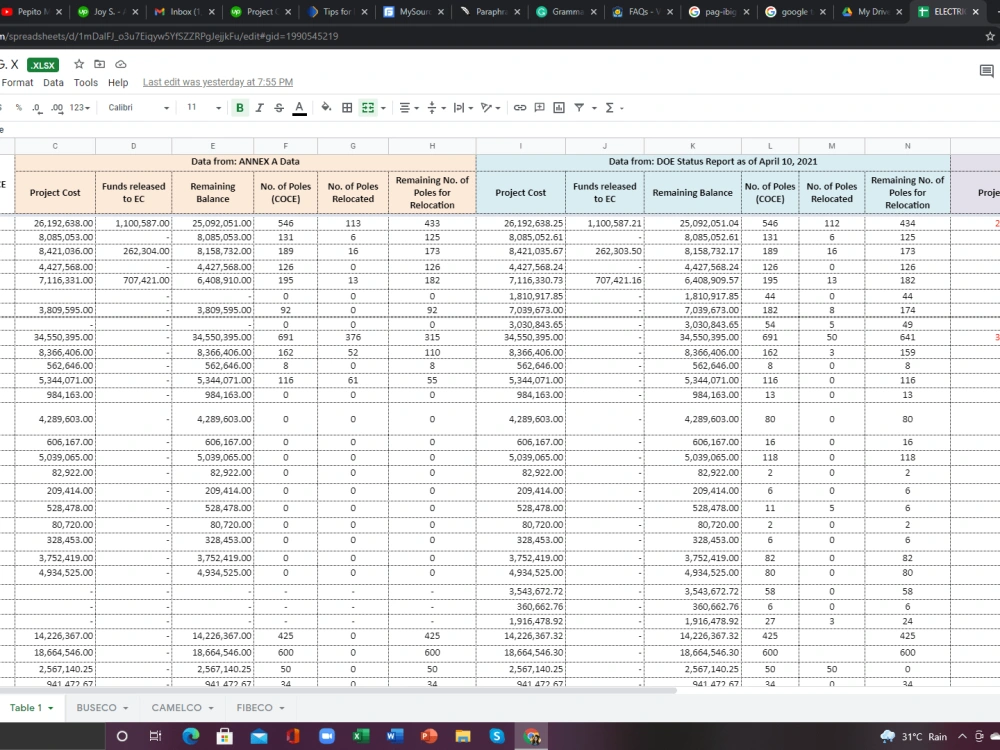Format selection as percent

(x=18, y=108)
